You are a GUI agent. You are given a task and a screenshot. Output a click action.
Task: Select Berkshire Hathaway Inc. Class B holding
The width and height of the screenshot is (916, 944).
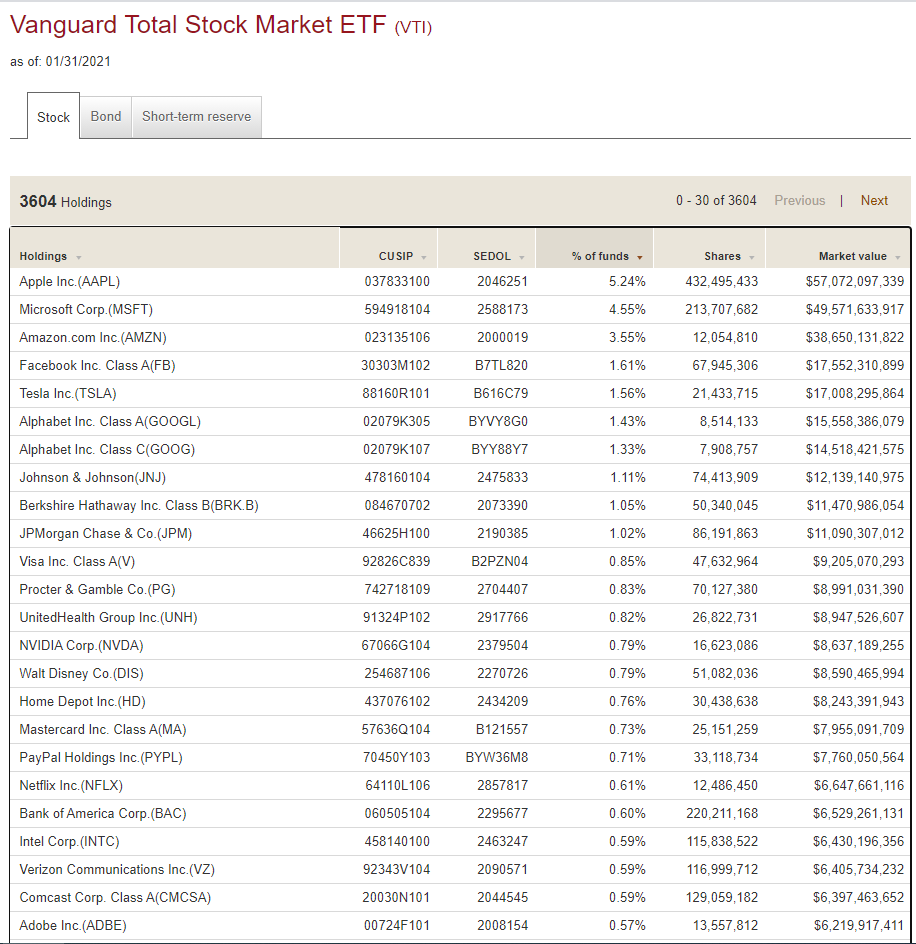[x=138, y=505]
